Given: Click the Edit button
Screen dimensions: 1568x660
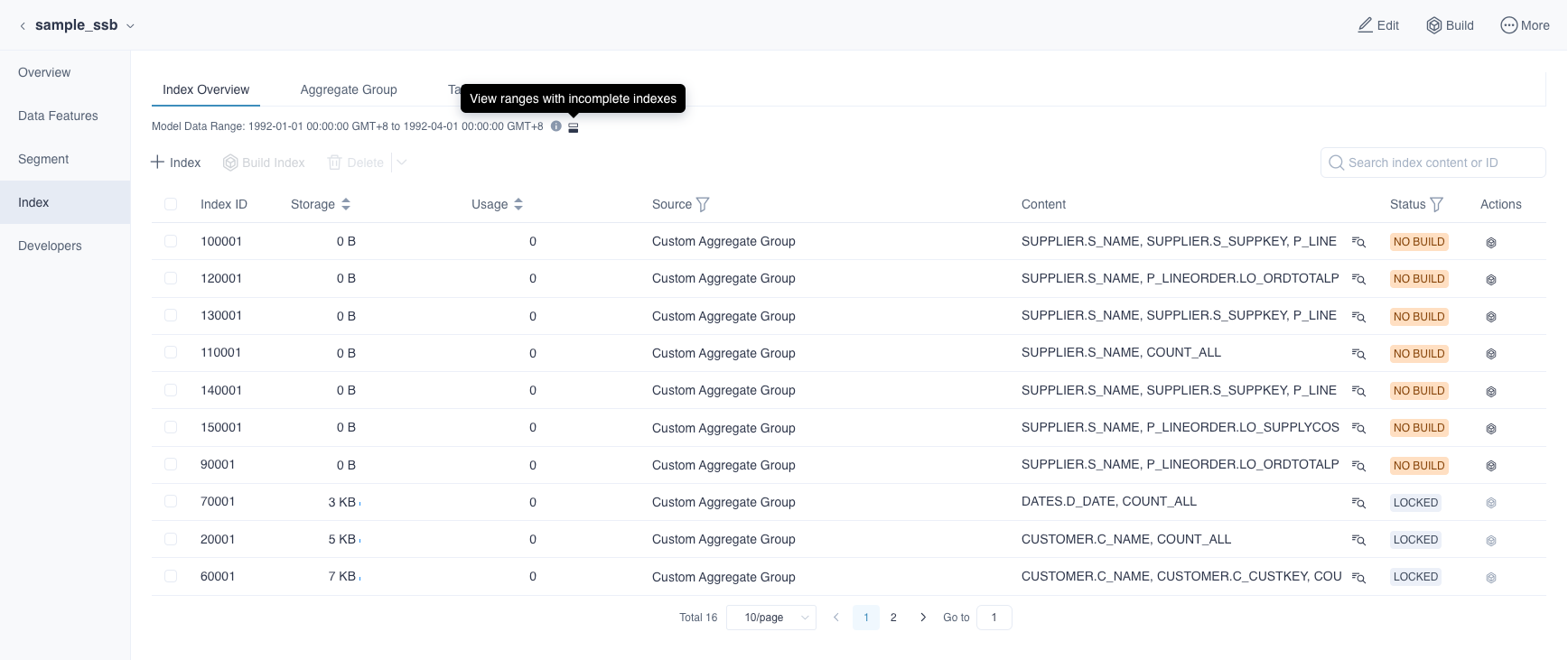Looking at the screenshot, I should [1378, 25].
